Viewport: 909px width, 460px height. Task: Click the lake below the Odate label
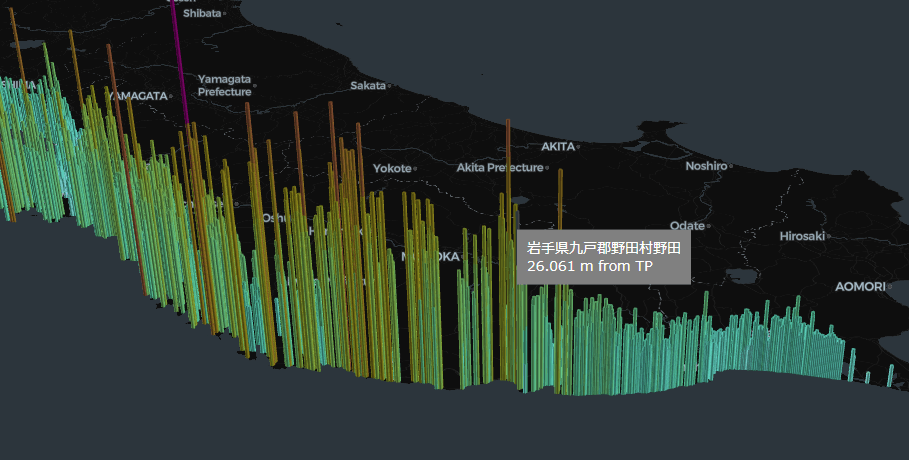coord(742,276)
